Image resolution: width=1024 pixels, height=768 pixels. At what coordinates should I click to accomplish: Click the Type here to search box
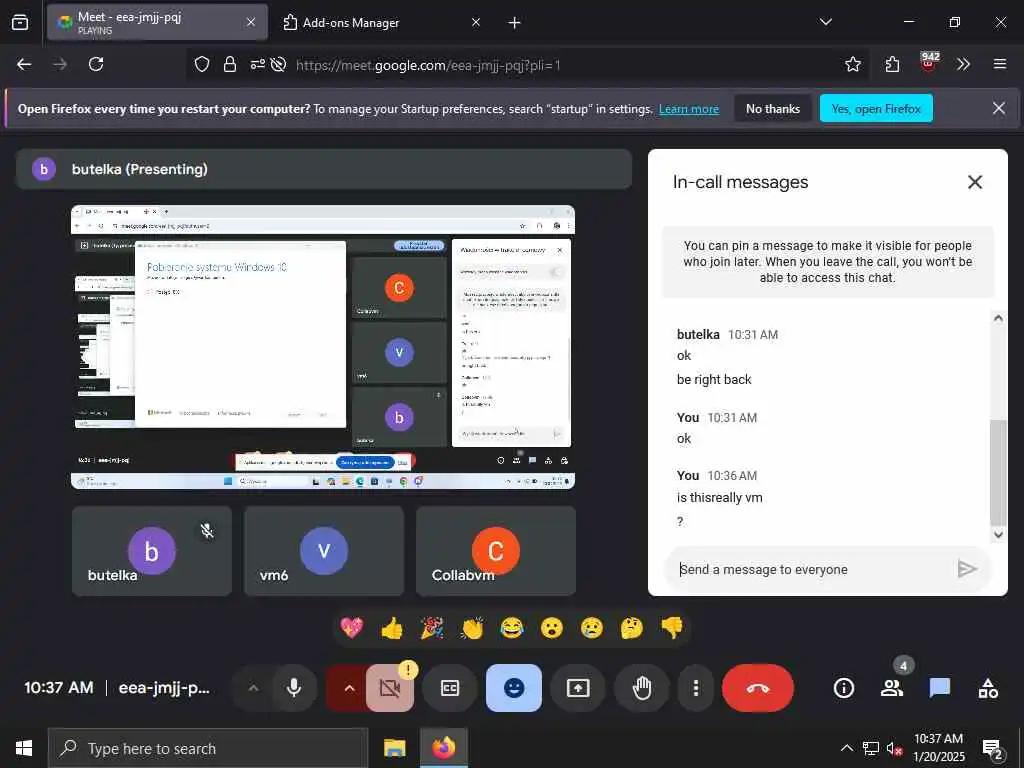pyautogui.click(x=208, y=748)
